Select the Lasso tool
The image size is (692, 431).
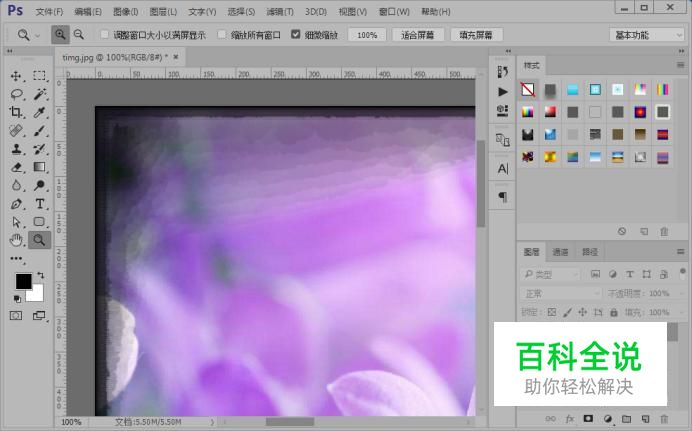[x=16, y=94]
